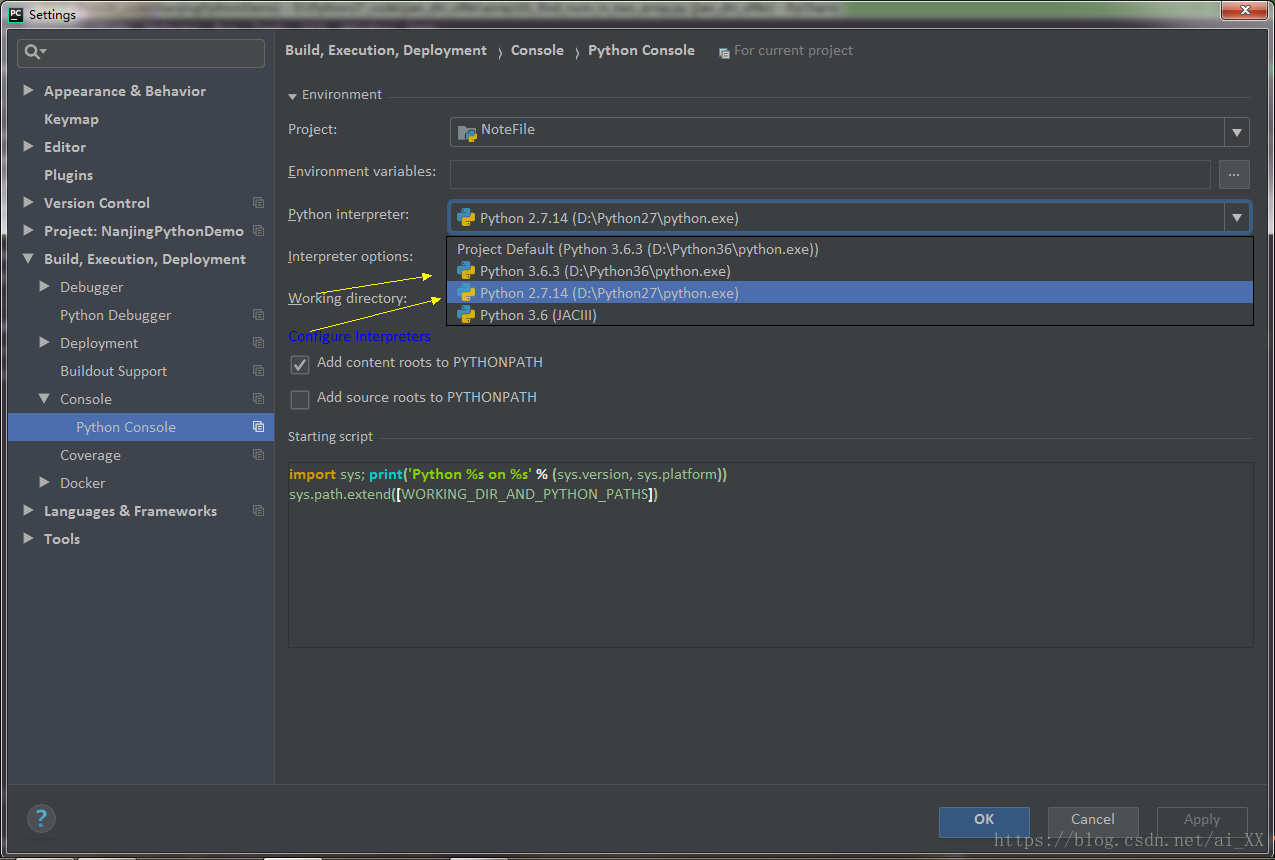
Task: Click 'Build, Execution, Deployment' breadcrumb
Action: pyautogui.click(x=386, y=50)
